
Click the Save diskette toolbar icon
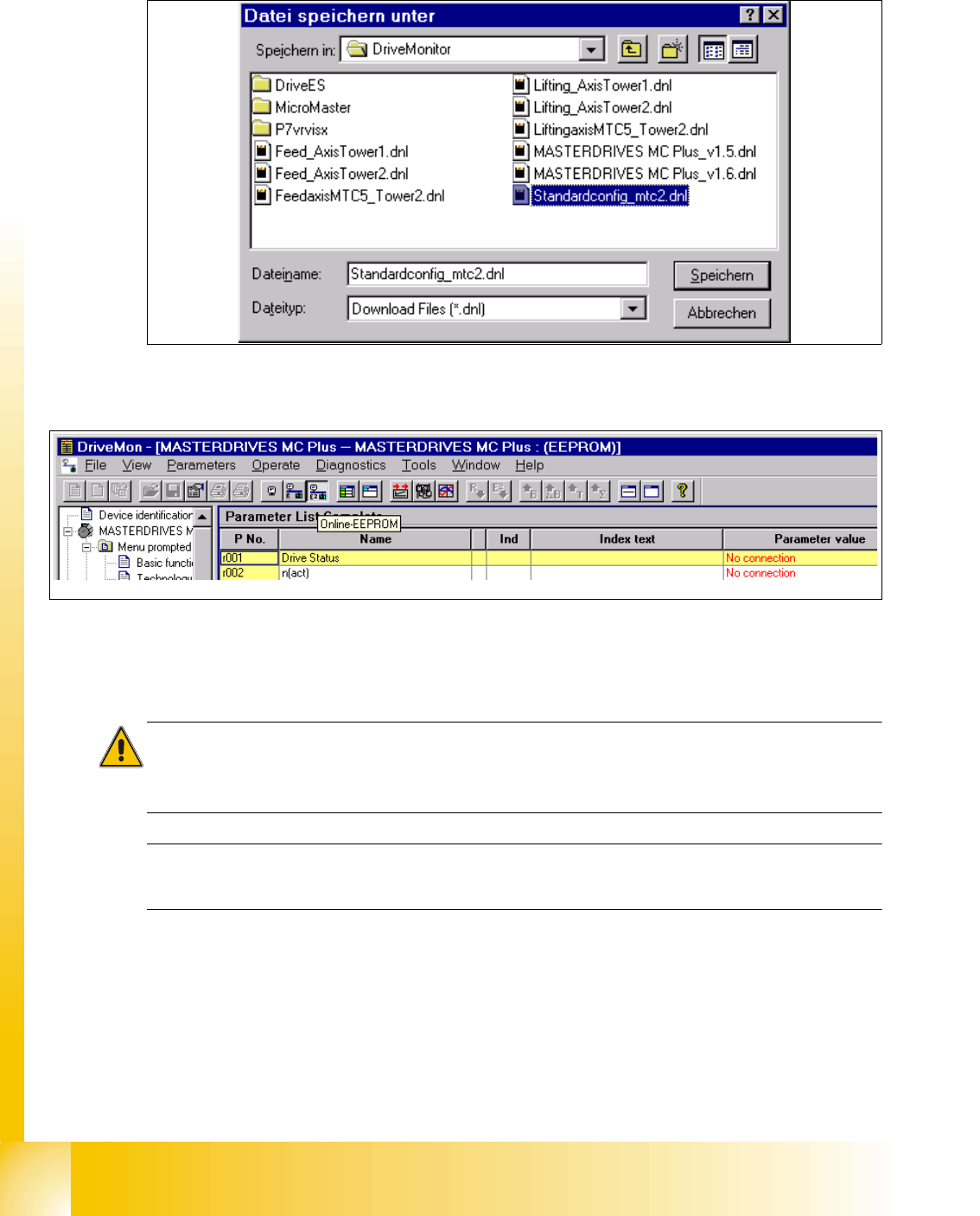173,492
